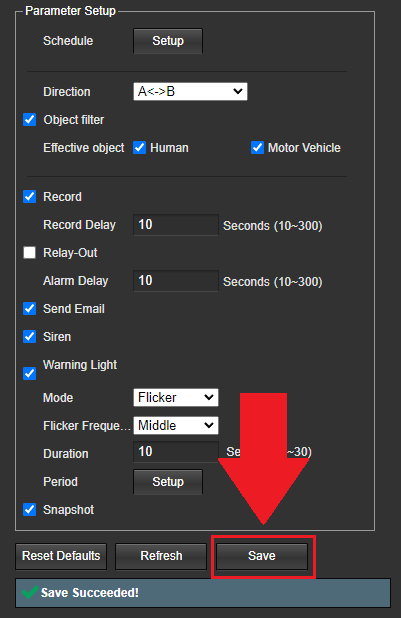
Task: Turn off the Siren checkbox
Action: tap(30, 337)
